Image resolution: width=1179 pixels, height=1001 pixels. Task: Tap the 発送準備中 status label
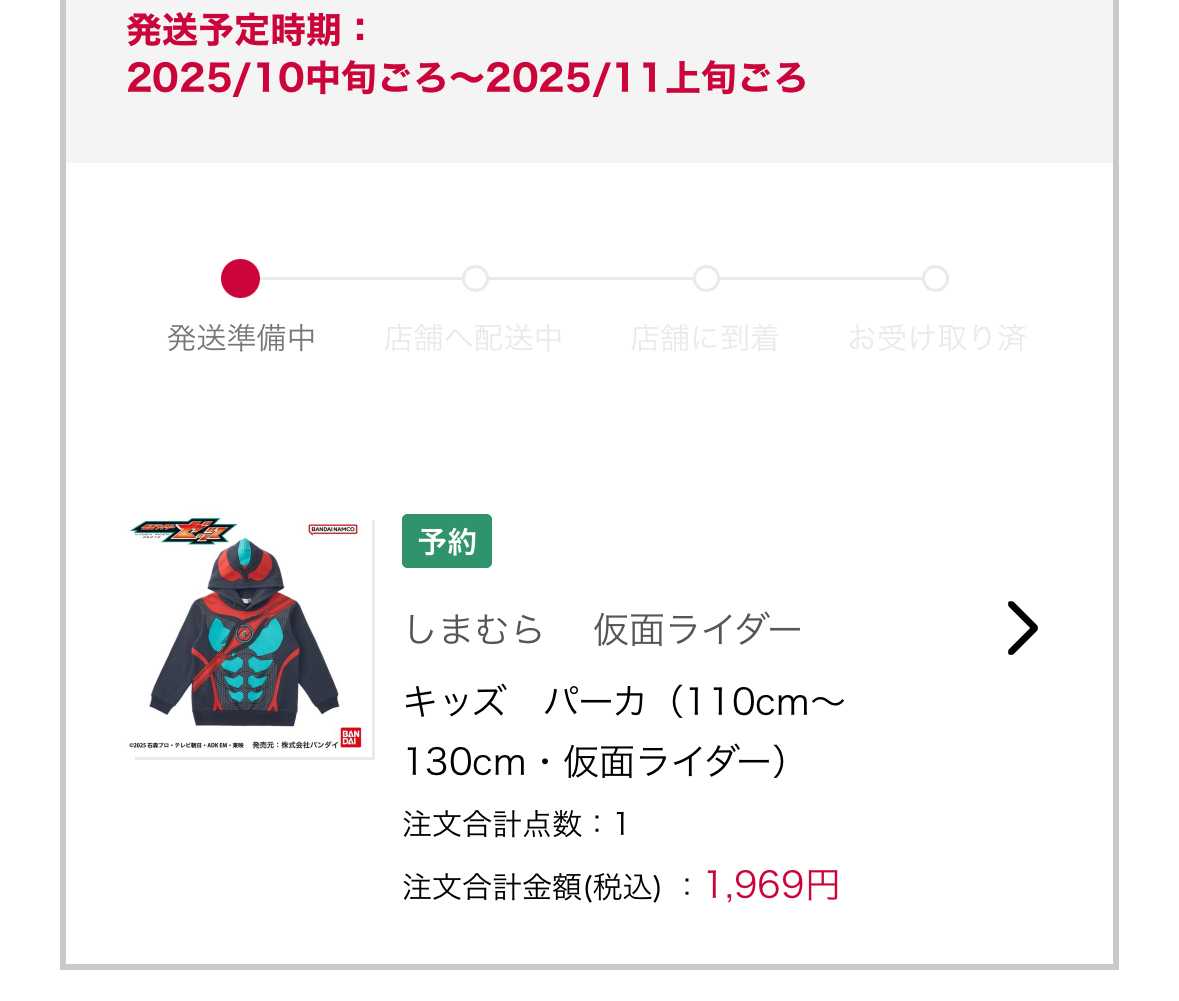(241, 338)
